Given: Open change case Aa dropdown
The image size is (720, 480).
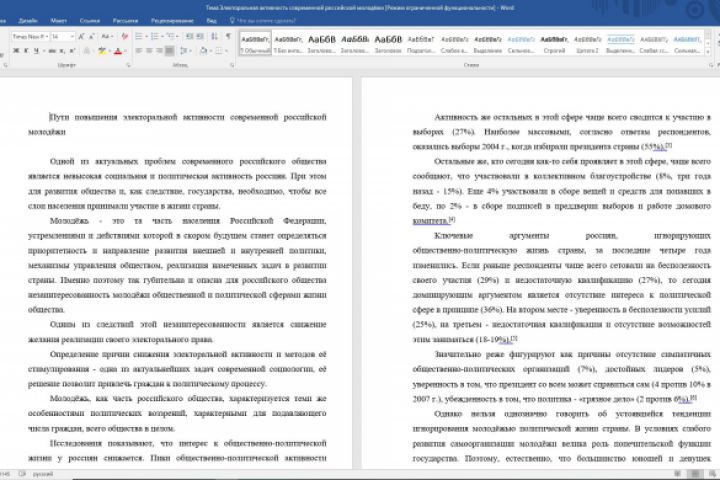Looking at the screenshot, I should point(107,36).
